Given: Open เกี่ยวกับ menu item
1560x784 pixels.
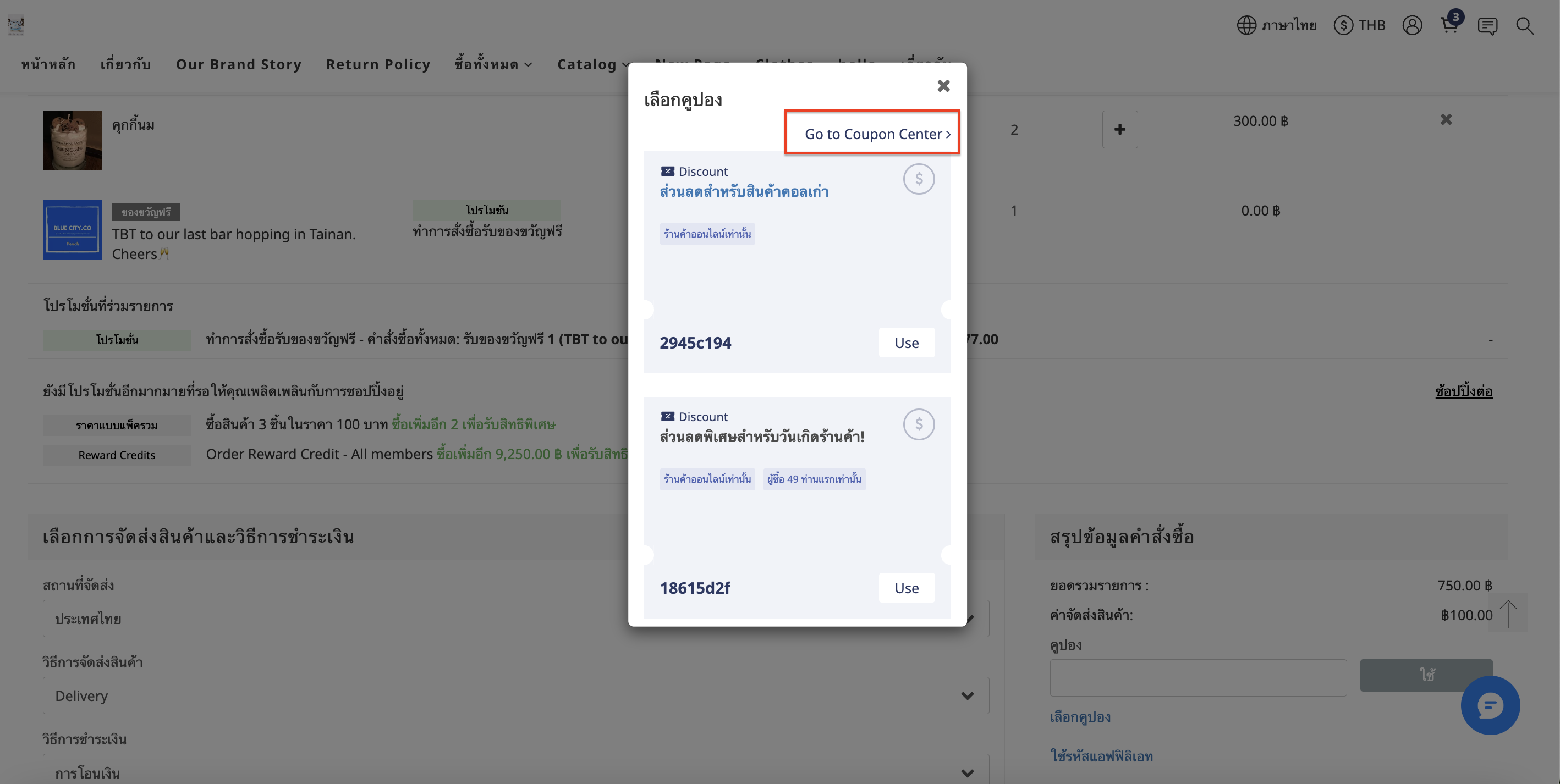Looking at the screenshot, I should click(x=125, y=64).
